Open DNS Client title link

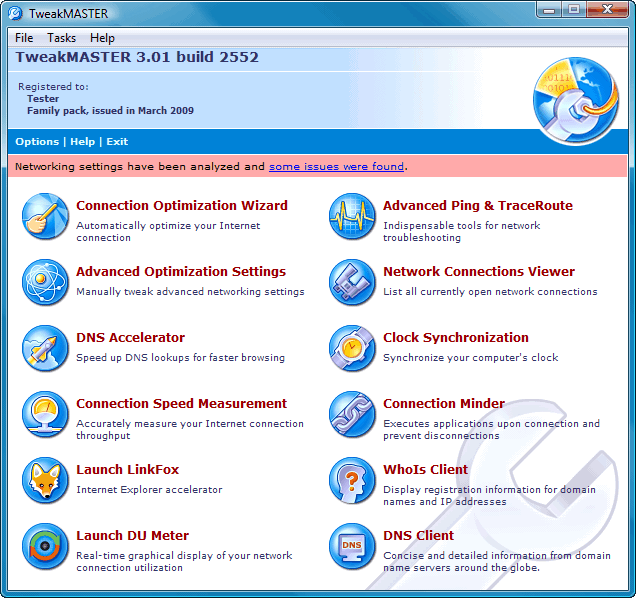point(418,536)
